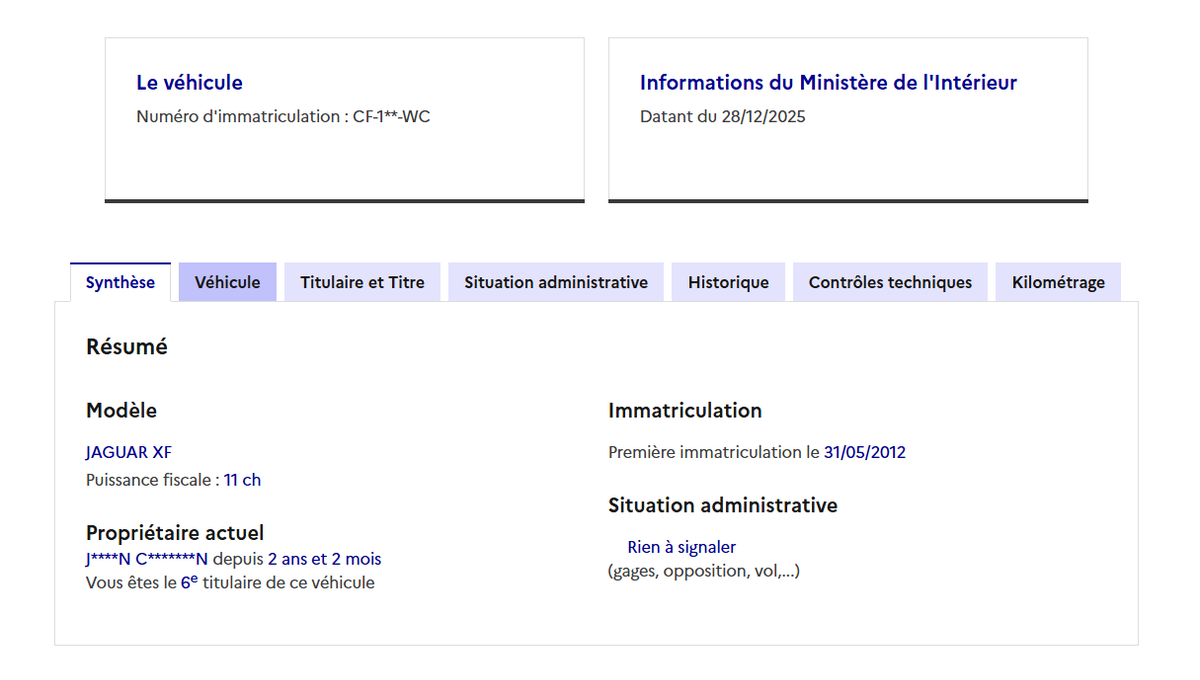
Task: Click the registration number CF-1**-WC text
Action: pos(391,117)
